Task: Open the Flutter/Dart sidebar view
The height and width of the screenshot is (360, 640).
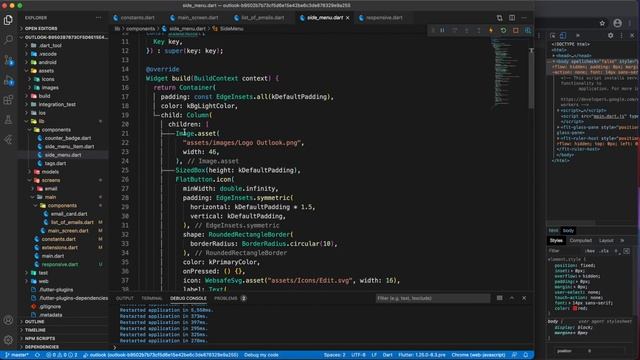Action: click(8, 140)
